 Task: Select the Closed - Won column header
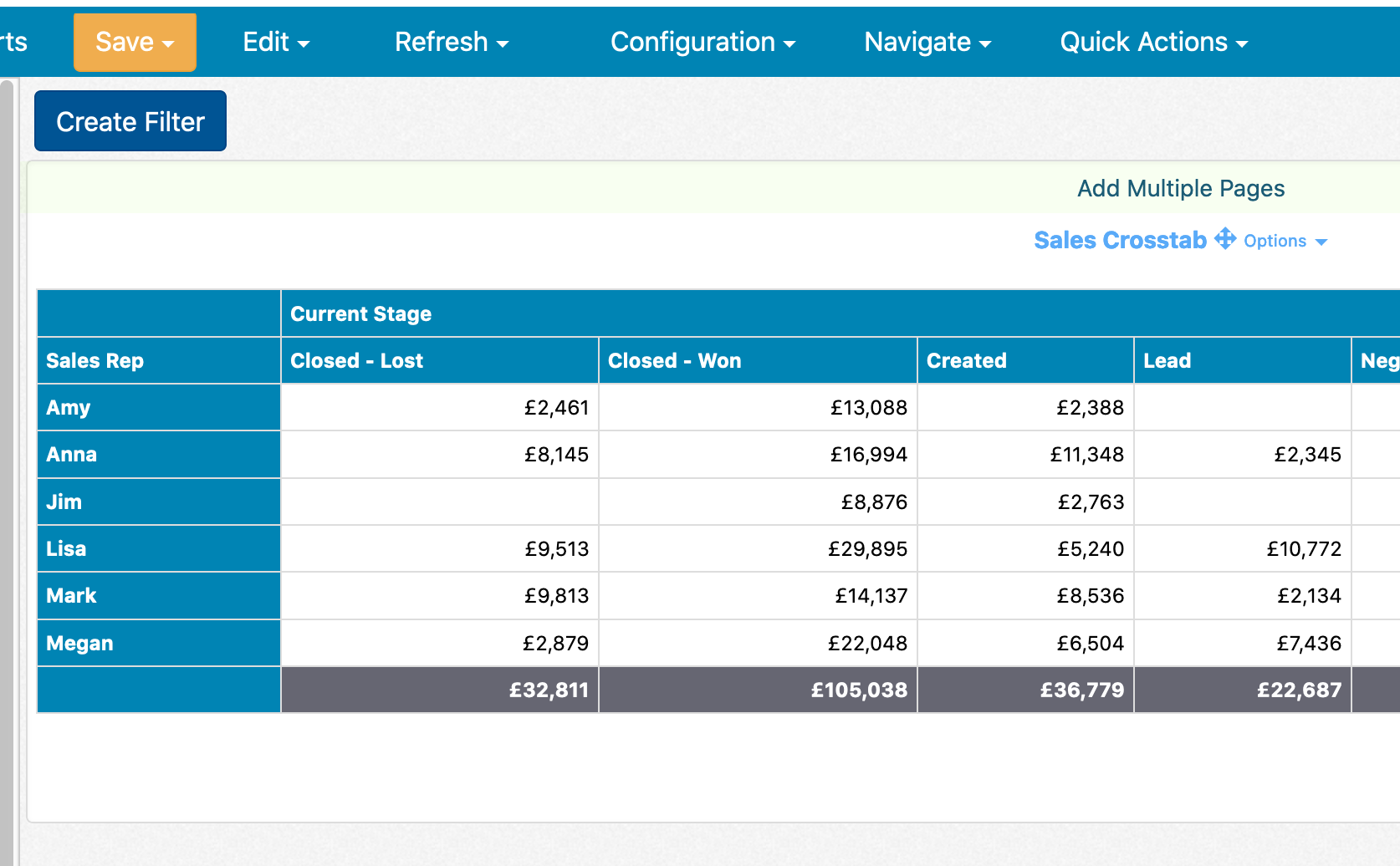[758, 360]
